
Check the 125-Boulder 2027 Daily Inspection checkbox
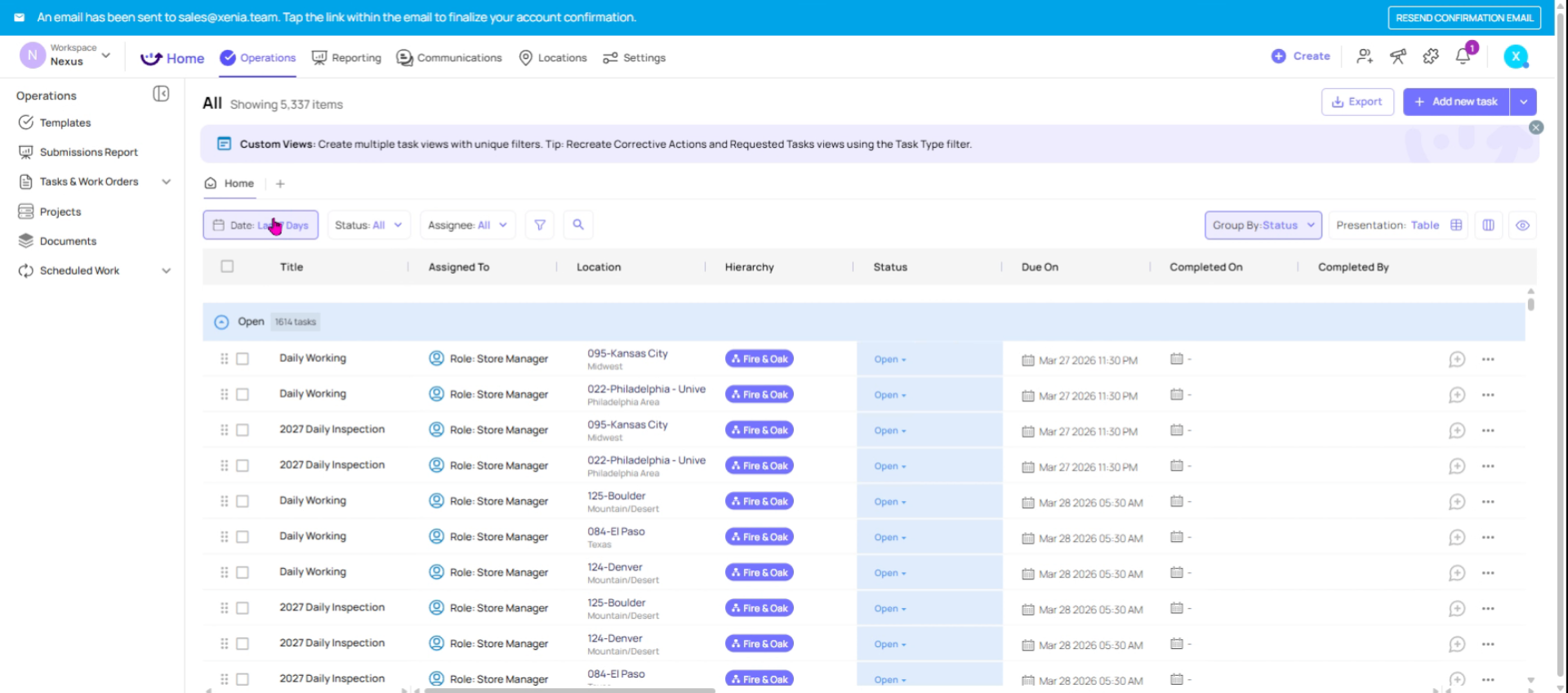click(243, 608)
